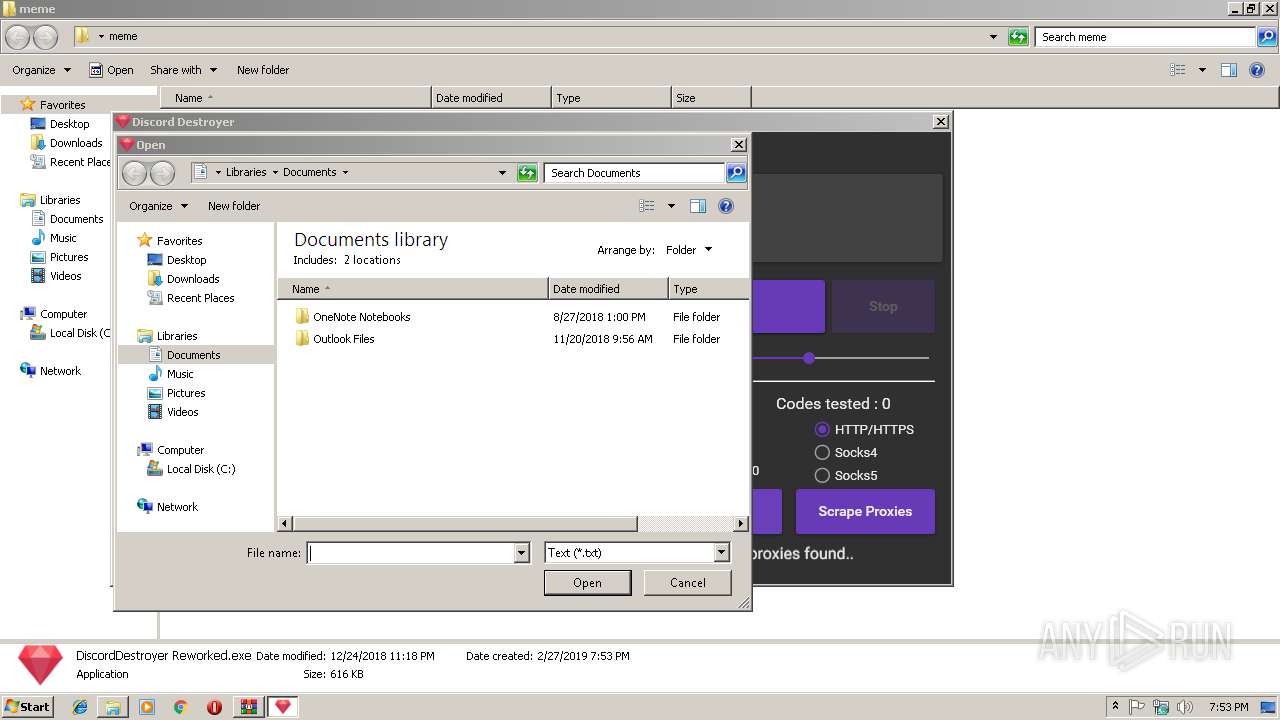This screenshot has width=1280, height=720.
Task: Toggle the preview pane icon in the Open dialog
Action: (x=698, y=206)
